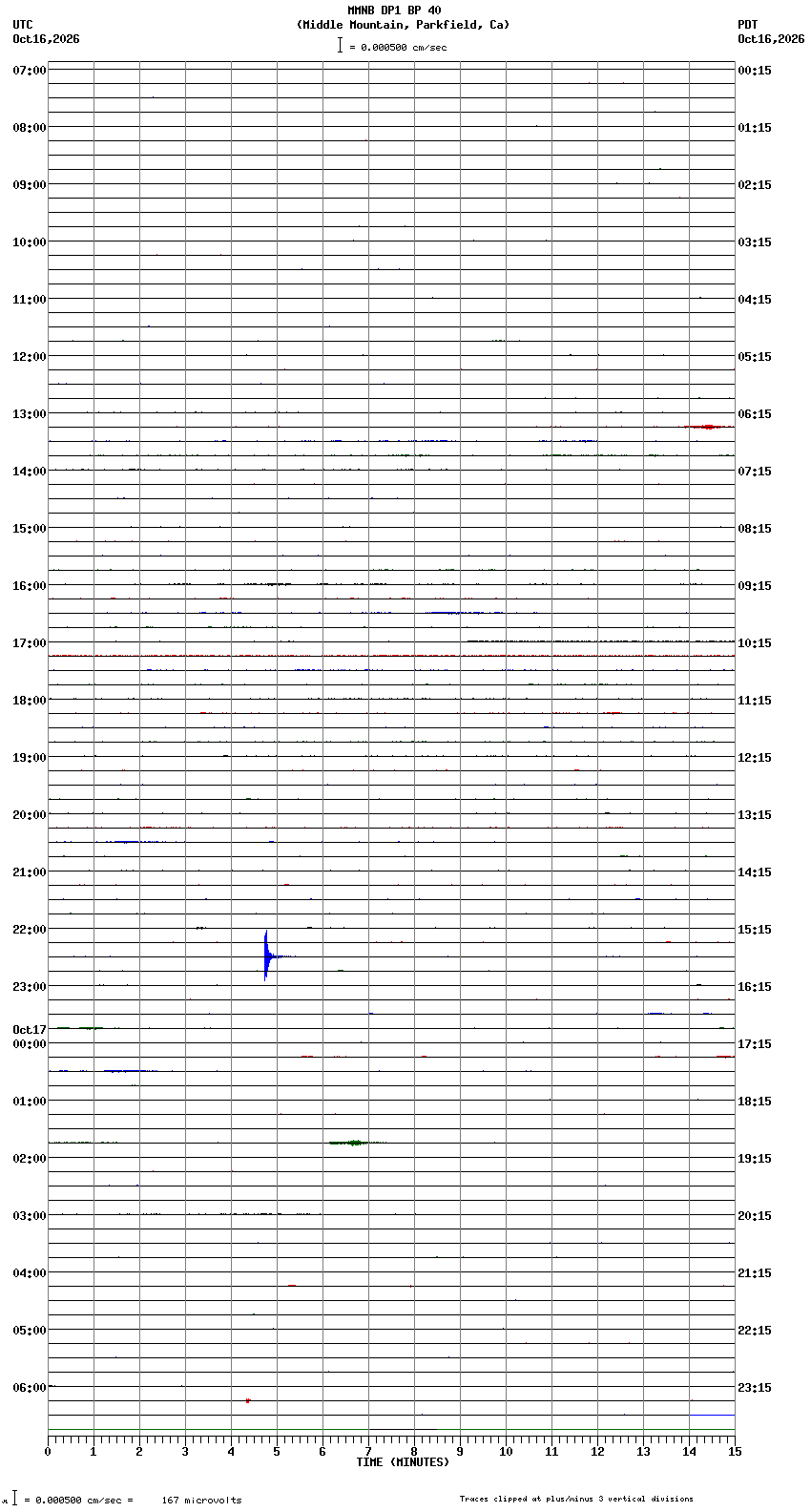Click the 17:15 PDT time label

coord(755,1044)
